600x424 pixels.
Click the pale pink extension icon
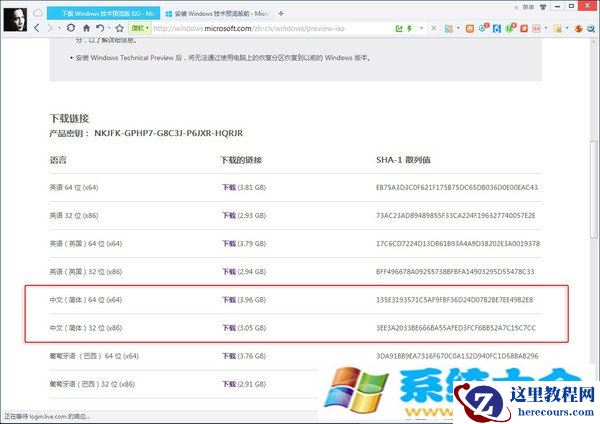536,29
